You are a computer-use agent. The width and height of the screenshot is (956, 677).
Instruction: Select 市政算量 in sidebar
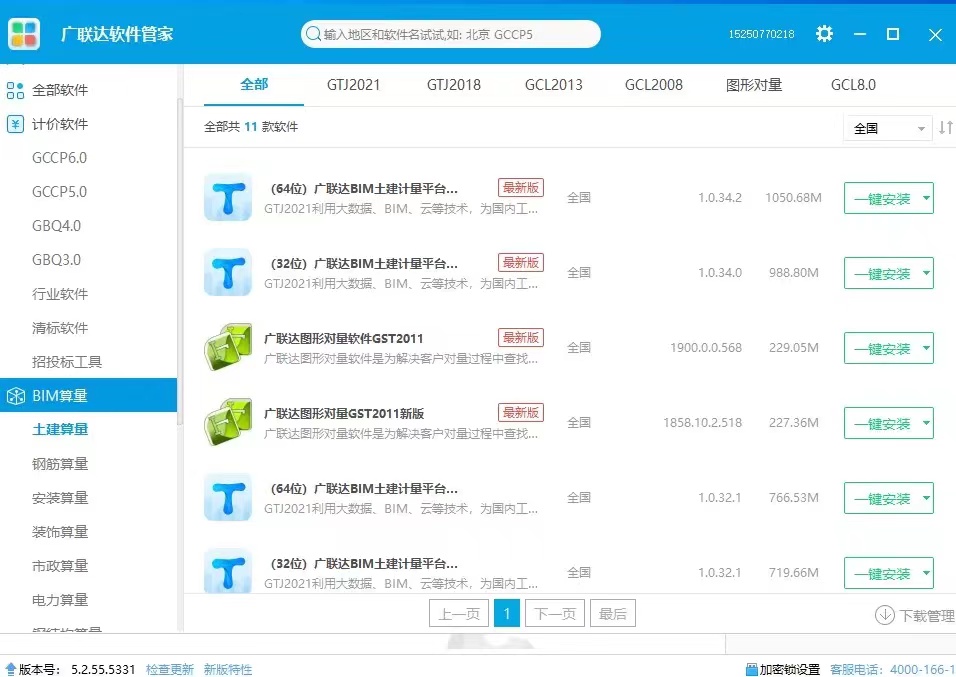[60, 566]
